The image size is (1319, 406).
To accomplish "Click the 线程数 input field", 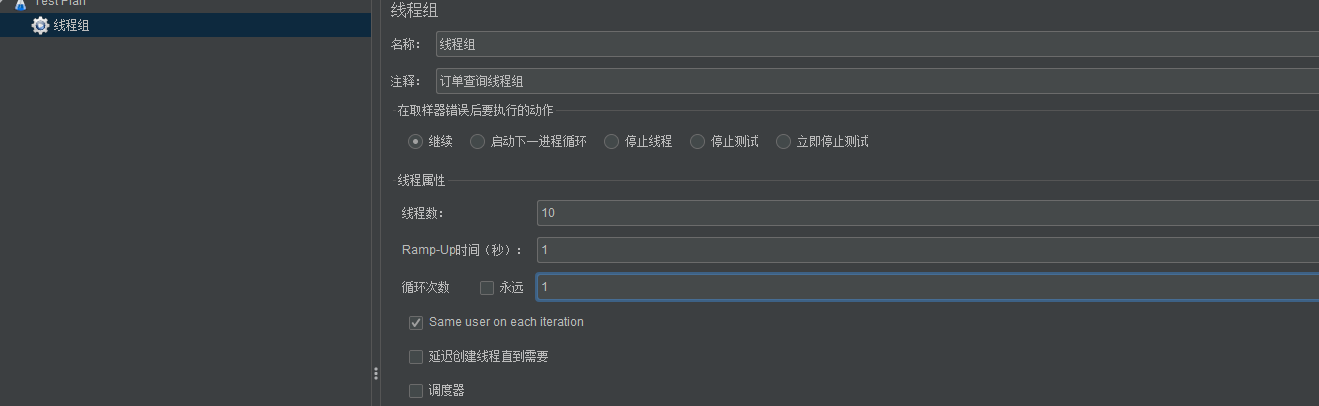I will tap(927, 213).
